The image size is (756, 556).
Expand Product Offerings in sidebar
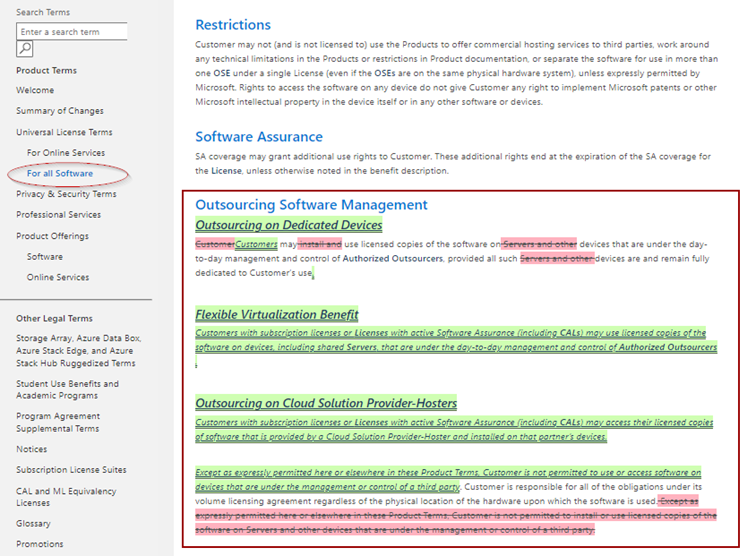pyautogui.click(x=52, y=236)
